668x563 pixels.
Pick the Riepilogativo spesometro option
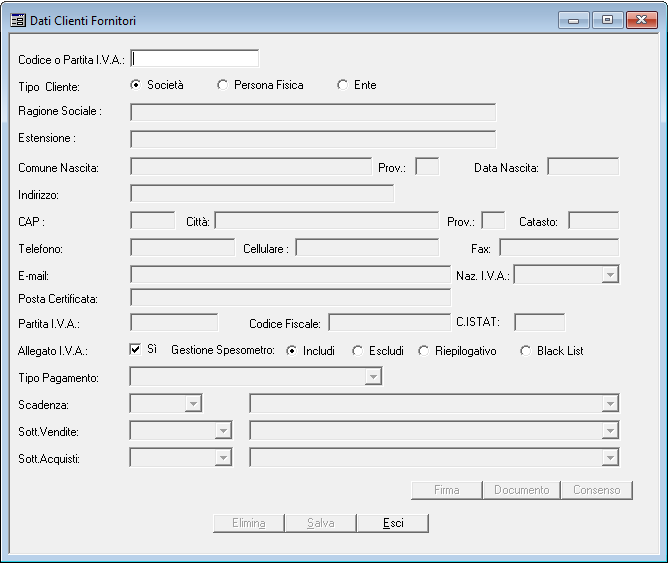pos(424,351)
